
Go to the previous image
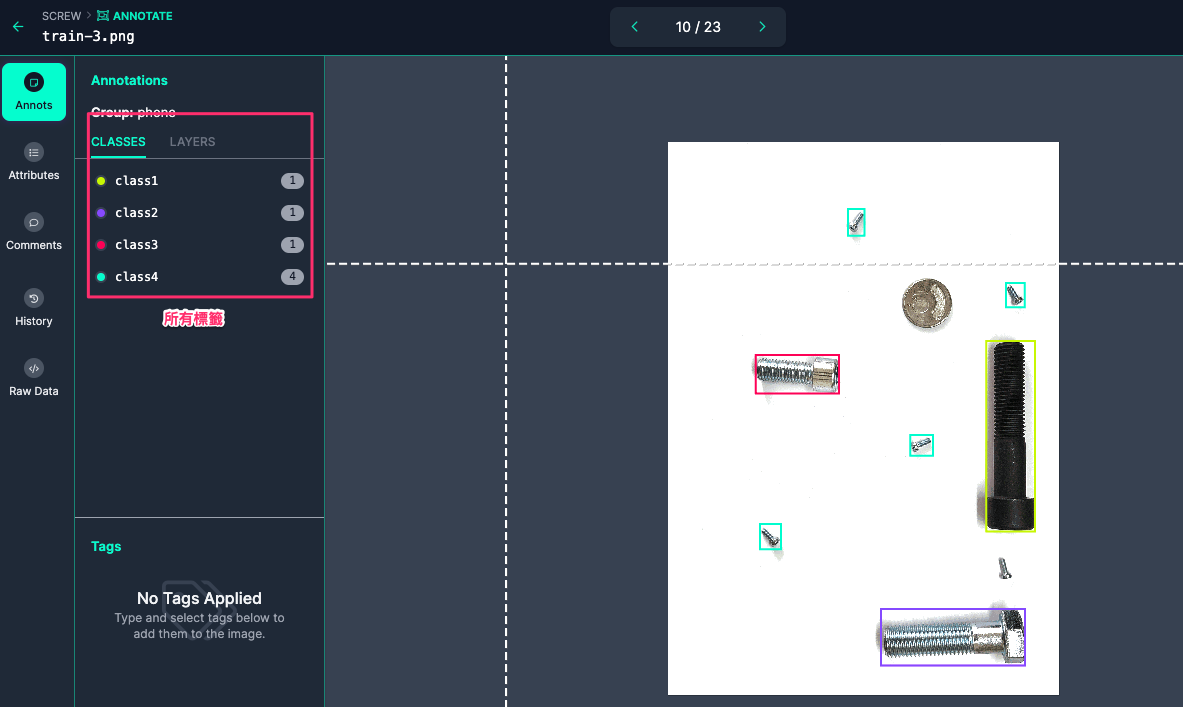[x=634, y=27]
